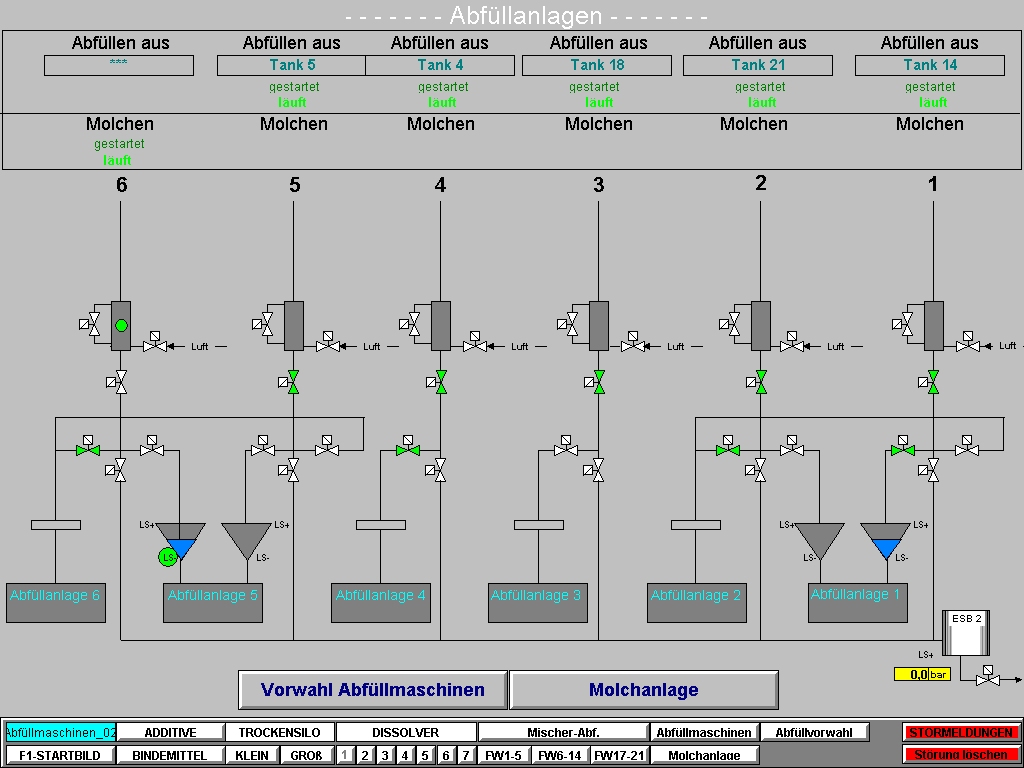Image resolution: width=1024 pixels, height=768 pixels.
Task: Open the ESB 2 vessel icon
Action: [966, 632]
